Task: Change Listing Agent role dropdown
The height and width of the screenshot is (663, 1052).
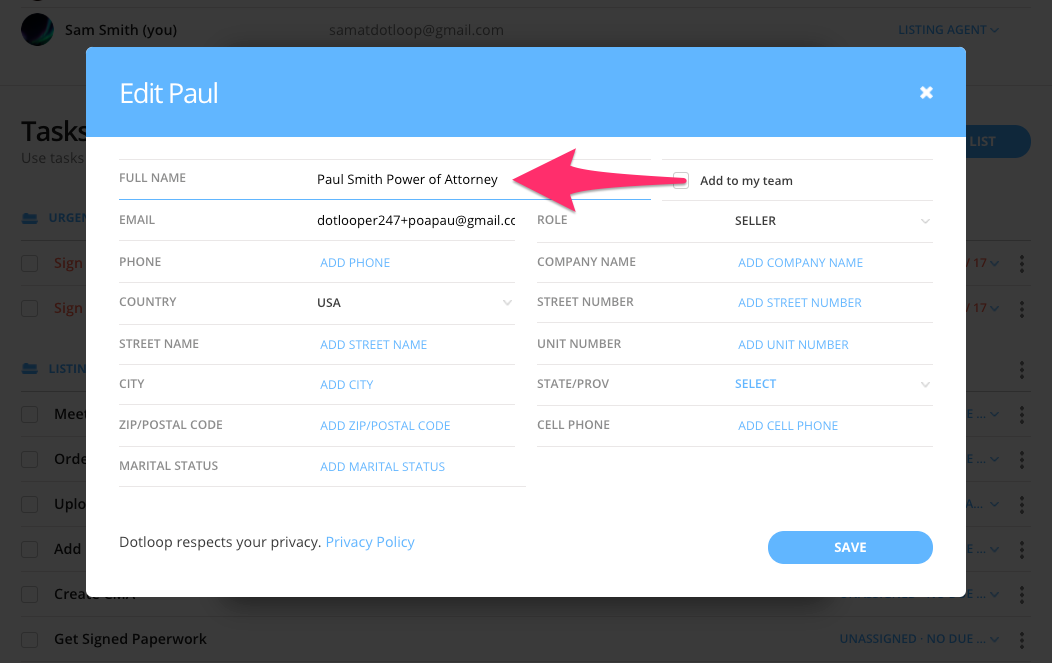Action: 948,30
